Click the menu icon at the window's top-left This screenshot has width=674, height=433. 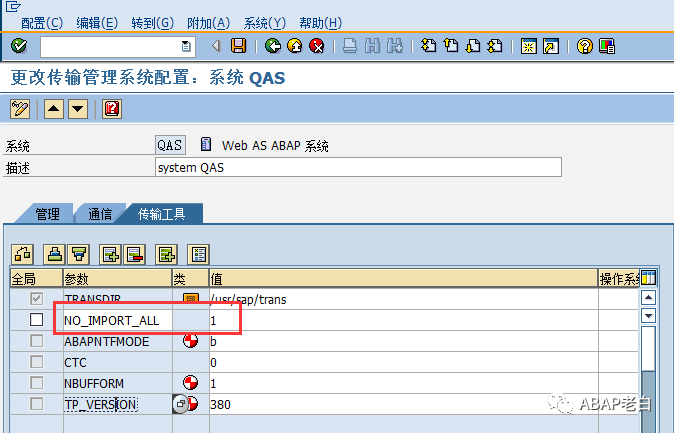pos(13,6)
